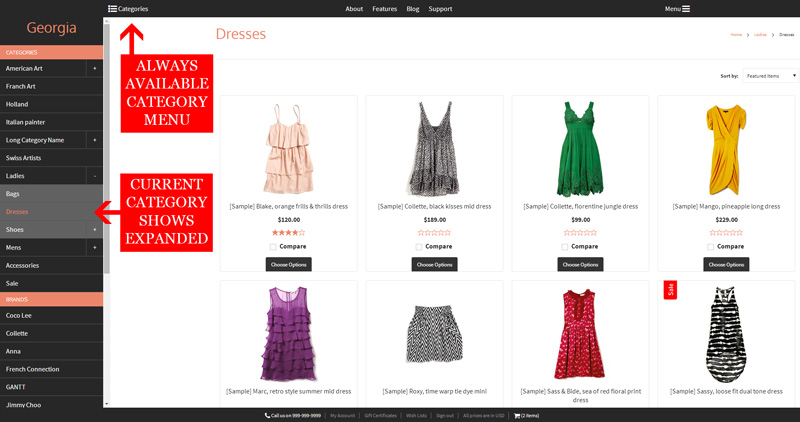Open Gift Certificates footer link
Screen dimensions: 800x422
coord(380,415)
